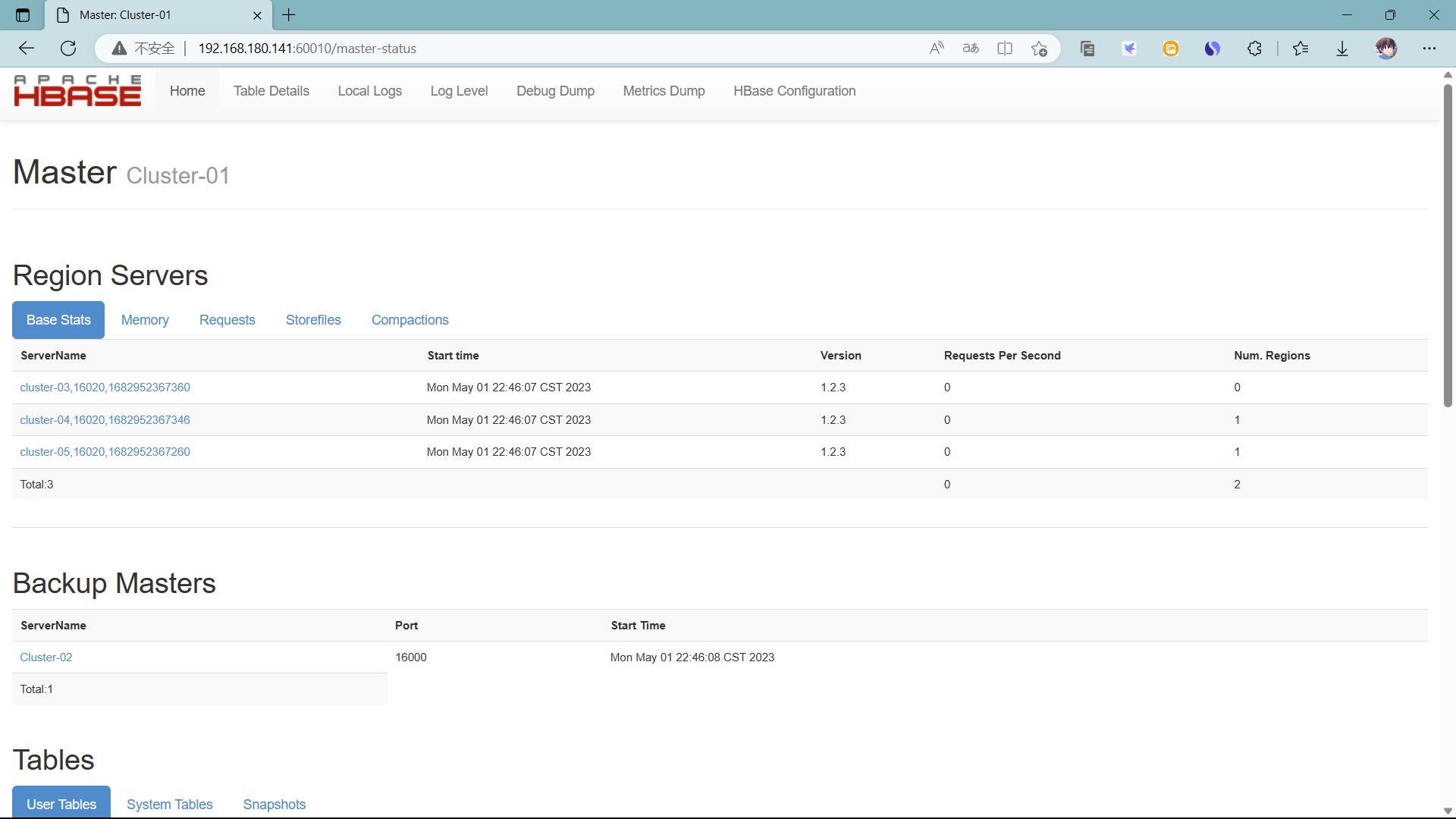1456x819 pixels.
Task: Open region server cluster-03 link
Action: click(105, 388)
